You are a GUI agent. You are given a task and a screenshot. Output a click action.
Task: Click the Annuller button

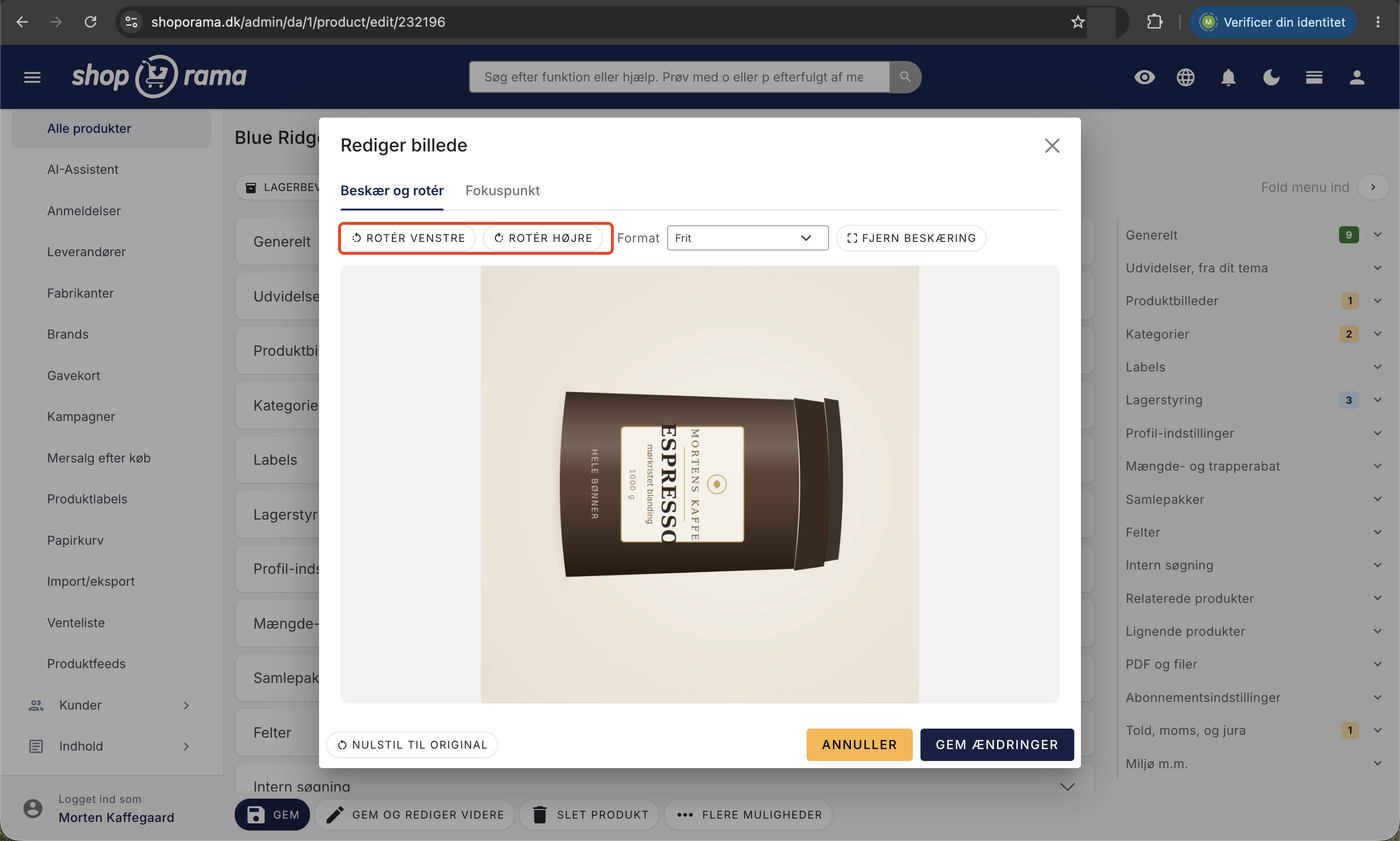coord(859,745)
